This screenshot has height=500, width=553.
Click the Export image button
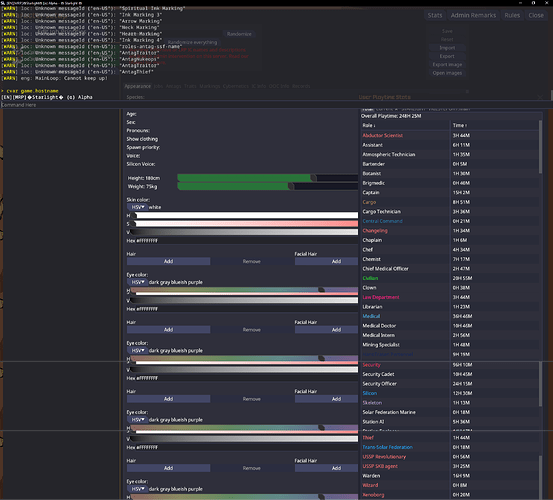pyautogui.click(x=447, y=65)
